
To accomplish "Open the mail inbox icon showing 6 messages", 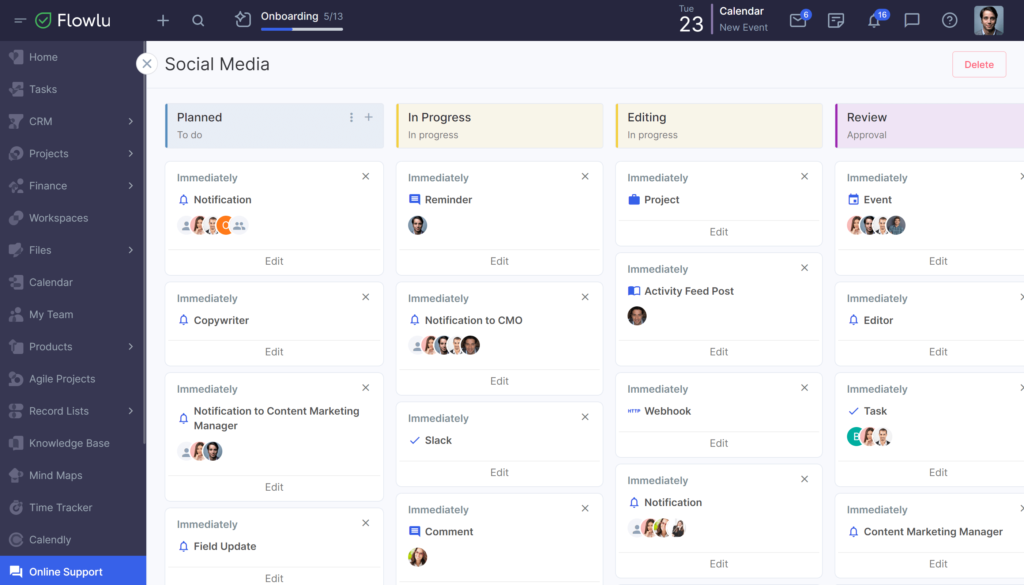I will coord(798,20).
